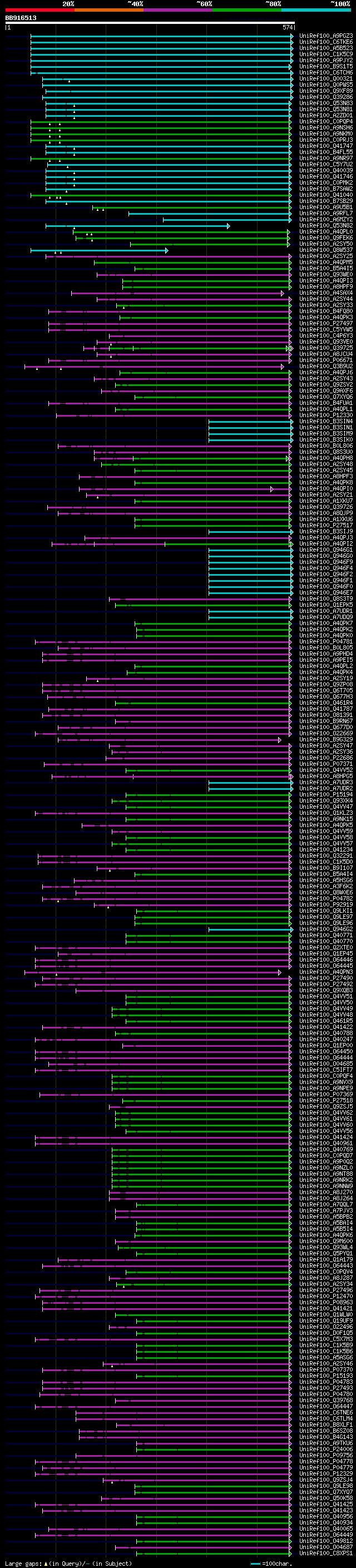
Task: Select the UniRef100_Q41234 label
Action: pos(325,850)
